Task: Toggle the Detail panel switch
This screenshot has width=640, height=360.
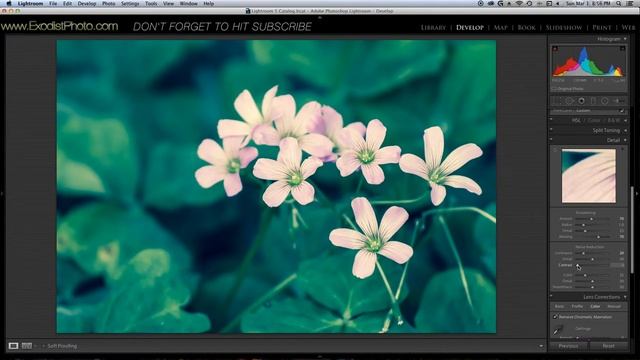Action: 551,140
